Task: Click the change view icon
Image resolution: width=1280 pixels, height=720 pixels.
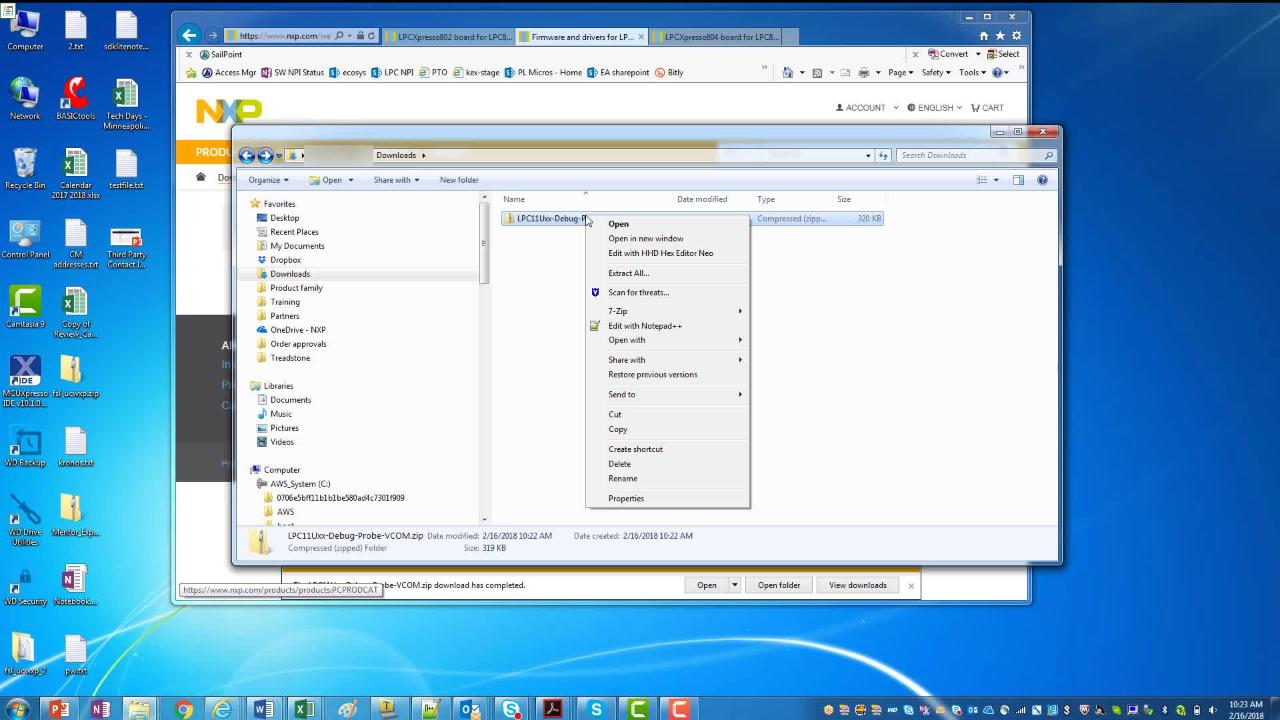Action: (x=982, y=180)
